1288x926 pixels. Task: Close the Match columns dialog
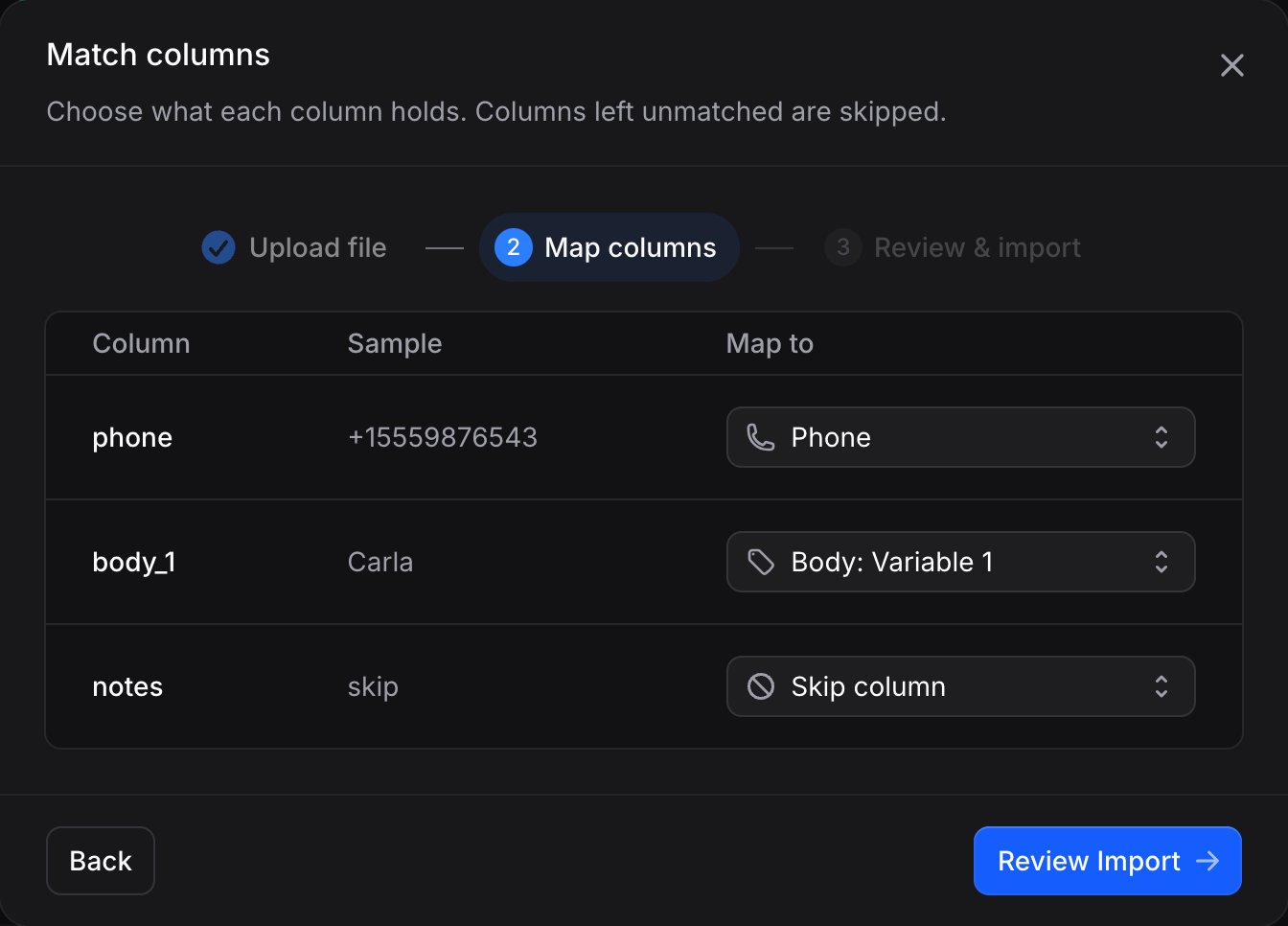(1231, 65)
